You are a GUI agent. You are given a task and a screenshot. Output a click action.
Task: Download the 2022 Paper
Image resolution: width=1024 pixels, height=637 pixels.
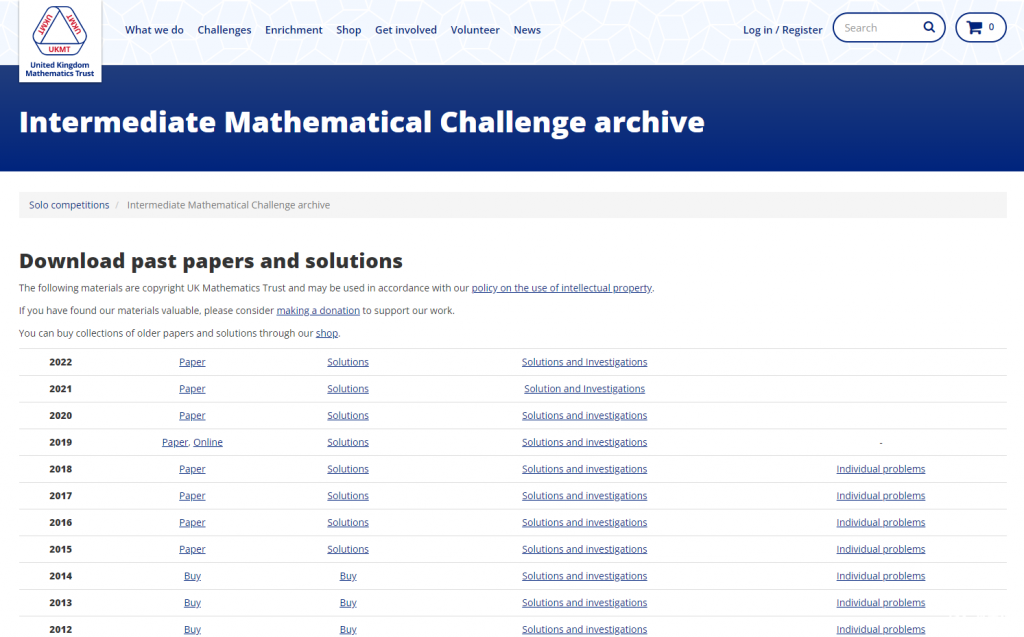[192, 362]
